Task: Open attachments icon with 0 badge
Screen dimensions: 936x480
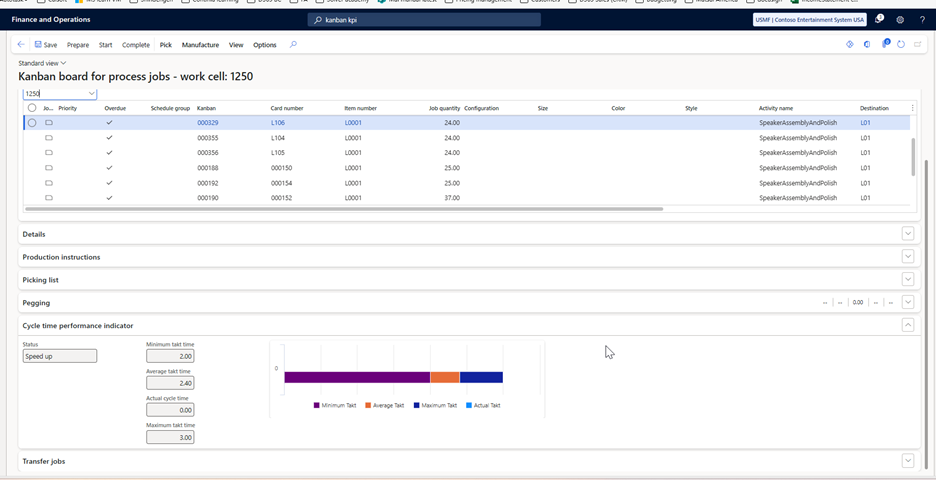Action: click(885, 44)
